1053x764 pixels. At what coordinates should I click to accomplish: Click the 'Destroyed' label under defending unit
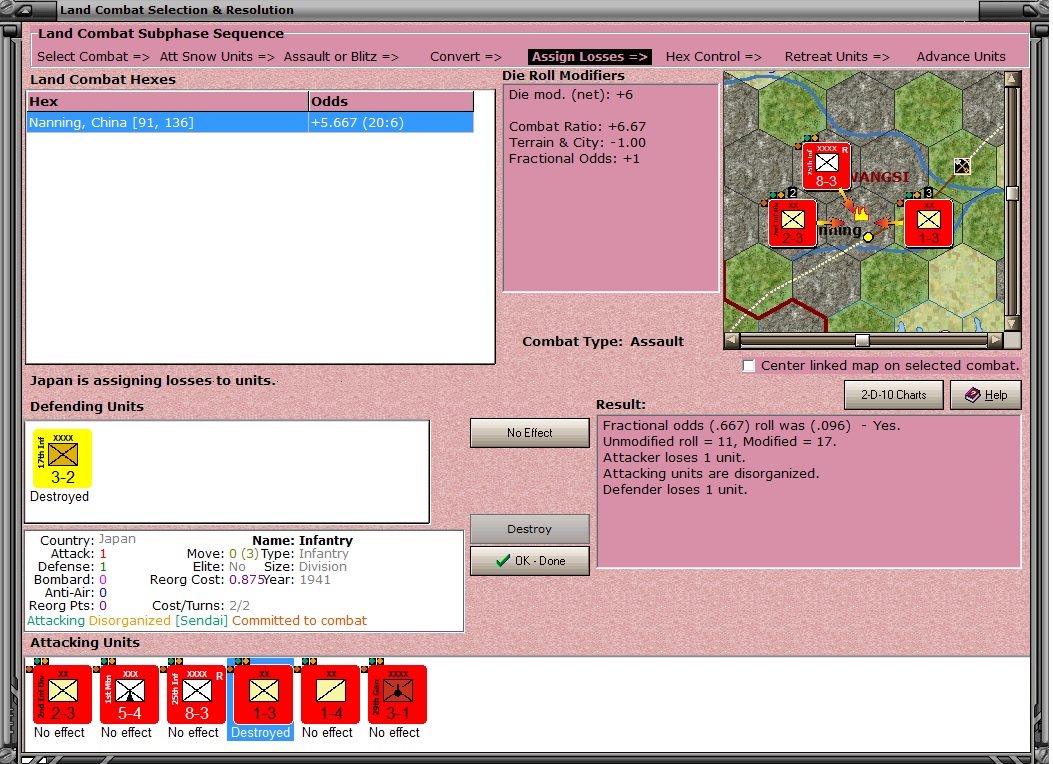[x=59, y=497]
